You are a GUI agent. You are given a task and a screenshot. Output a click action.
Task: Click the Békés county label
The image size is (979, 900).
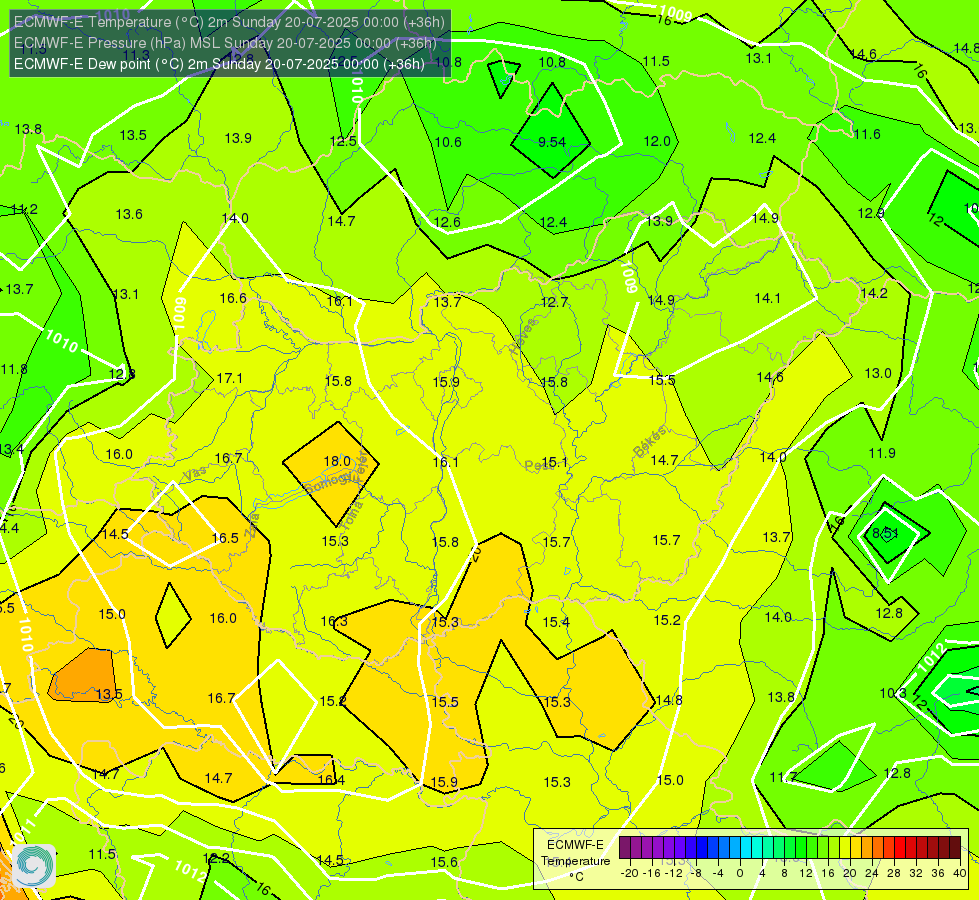[x=650, y=442]
